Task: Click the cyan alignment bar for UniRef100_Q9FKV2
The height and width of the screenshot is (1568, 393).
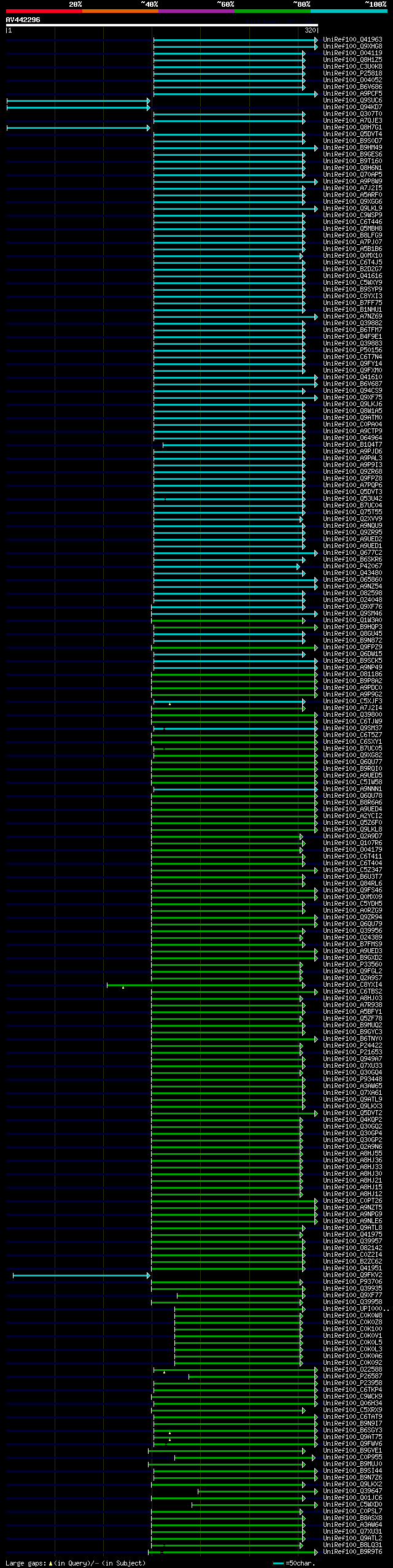Action: [80, 1275]
